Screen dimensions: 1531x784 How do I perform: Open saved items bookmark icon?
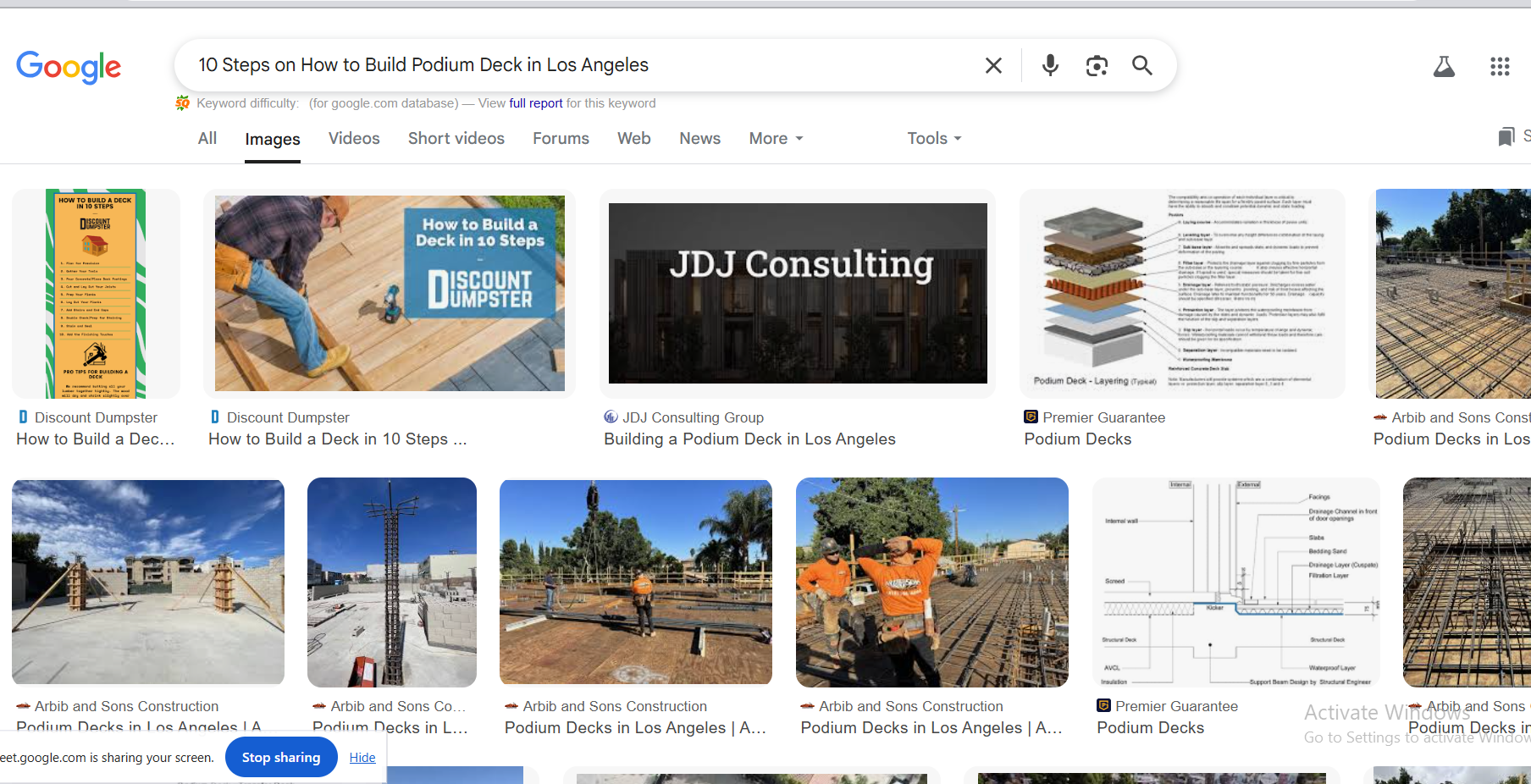(1506, 137)
